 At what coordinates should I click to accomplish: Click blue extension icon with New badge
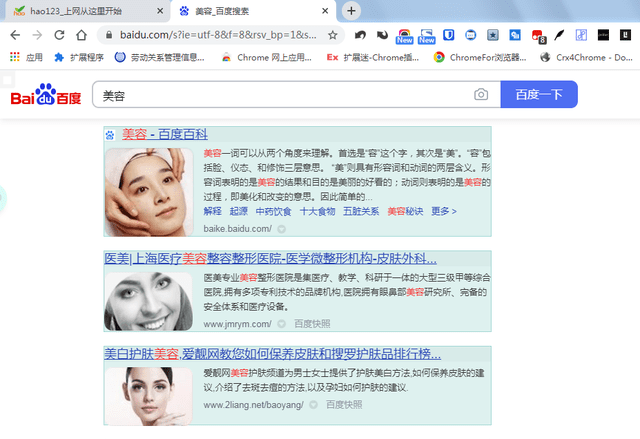tap(427, 36)
